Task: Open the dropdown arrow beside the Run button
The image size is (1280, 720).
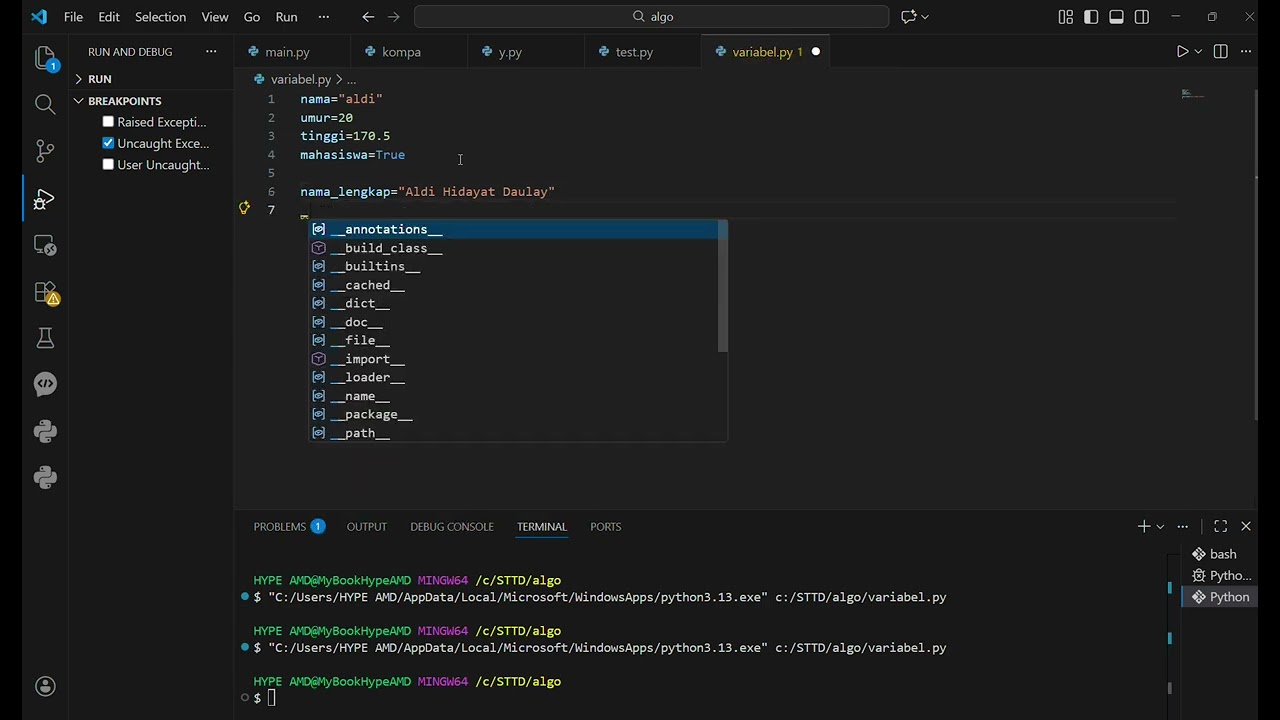Action: (1198, 52)
